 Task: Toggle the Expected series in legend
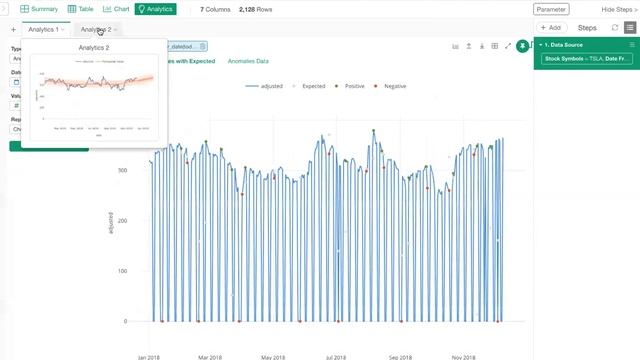coord(309,86)
